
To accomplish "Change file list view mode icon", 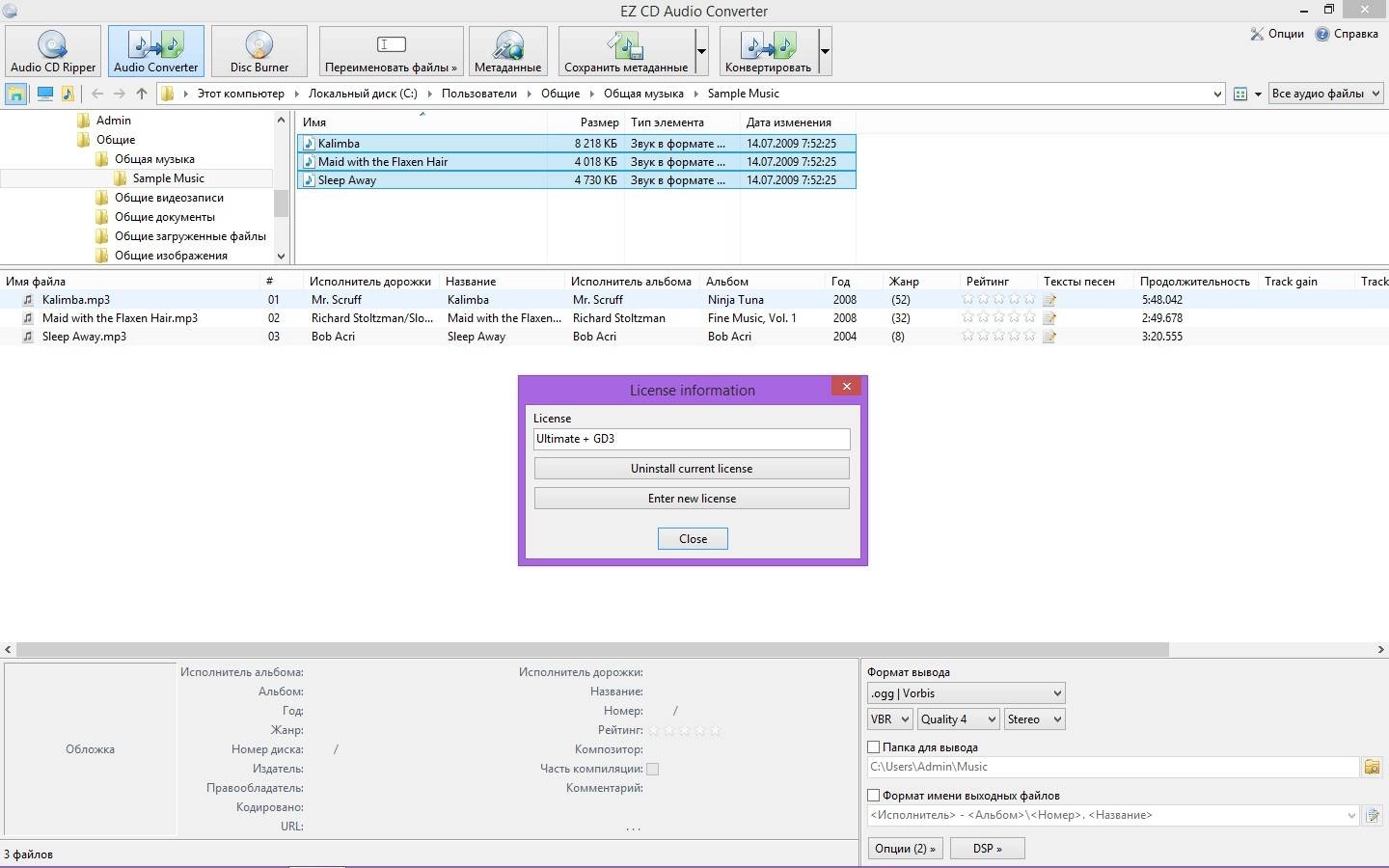I will click(x=1240, y=94).
